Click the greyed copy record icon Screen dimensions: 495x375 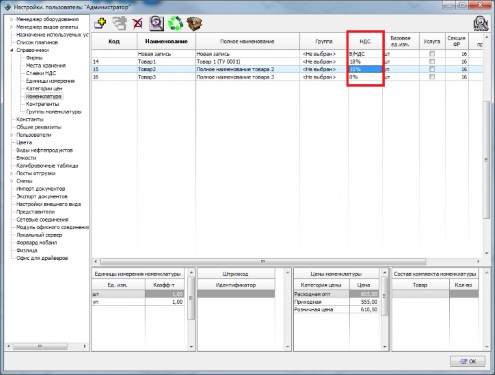pyautogui.click(x=119, y=23)
